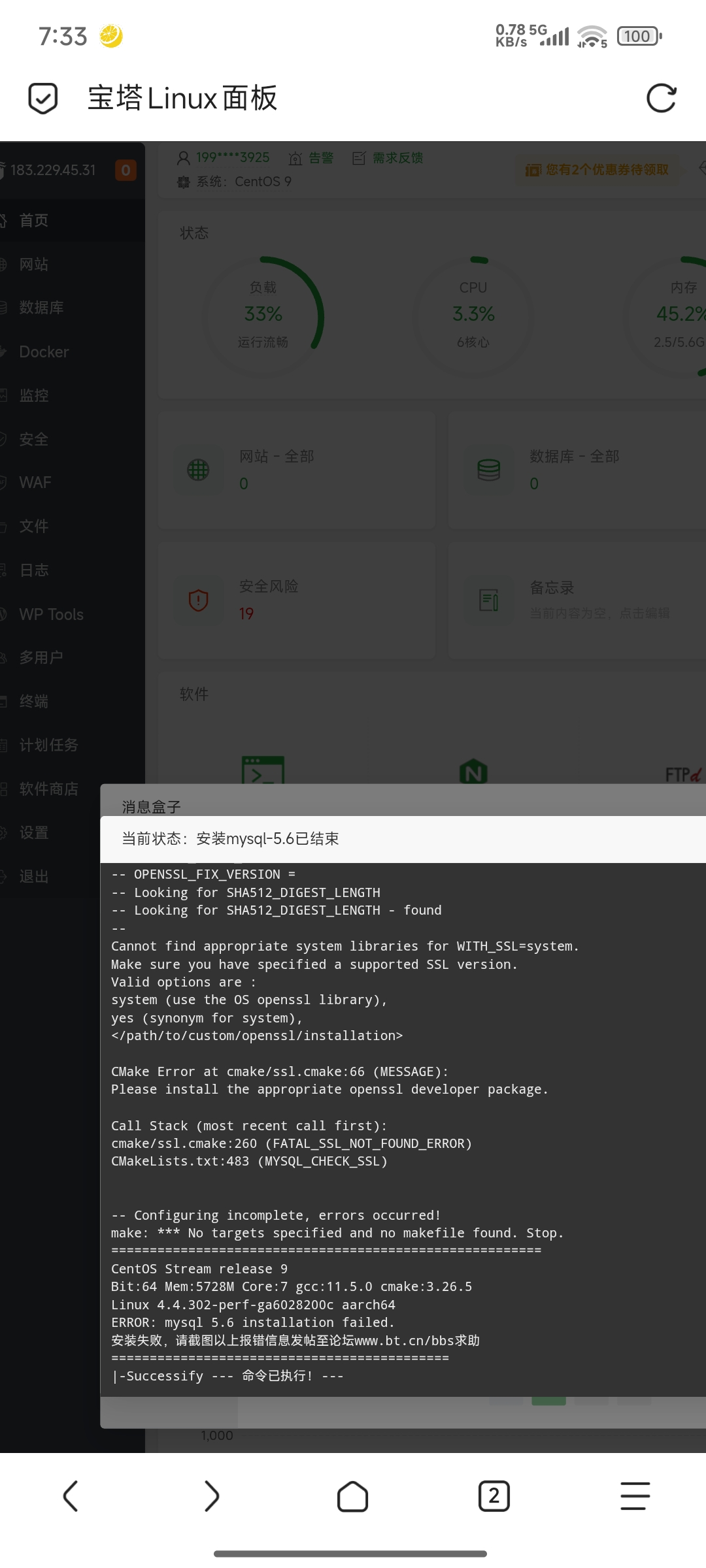This screenshot has width=706, height=1568.
Task: Click the status line 安装mysql-5.6已结束
Action: (x=230, y=839)
